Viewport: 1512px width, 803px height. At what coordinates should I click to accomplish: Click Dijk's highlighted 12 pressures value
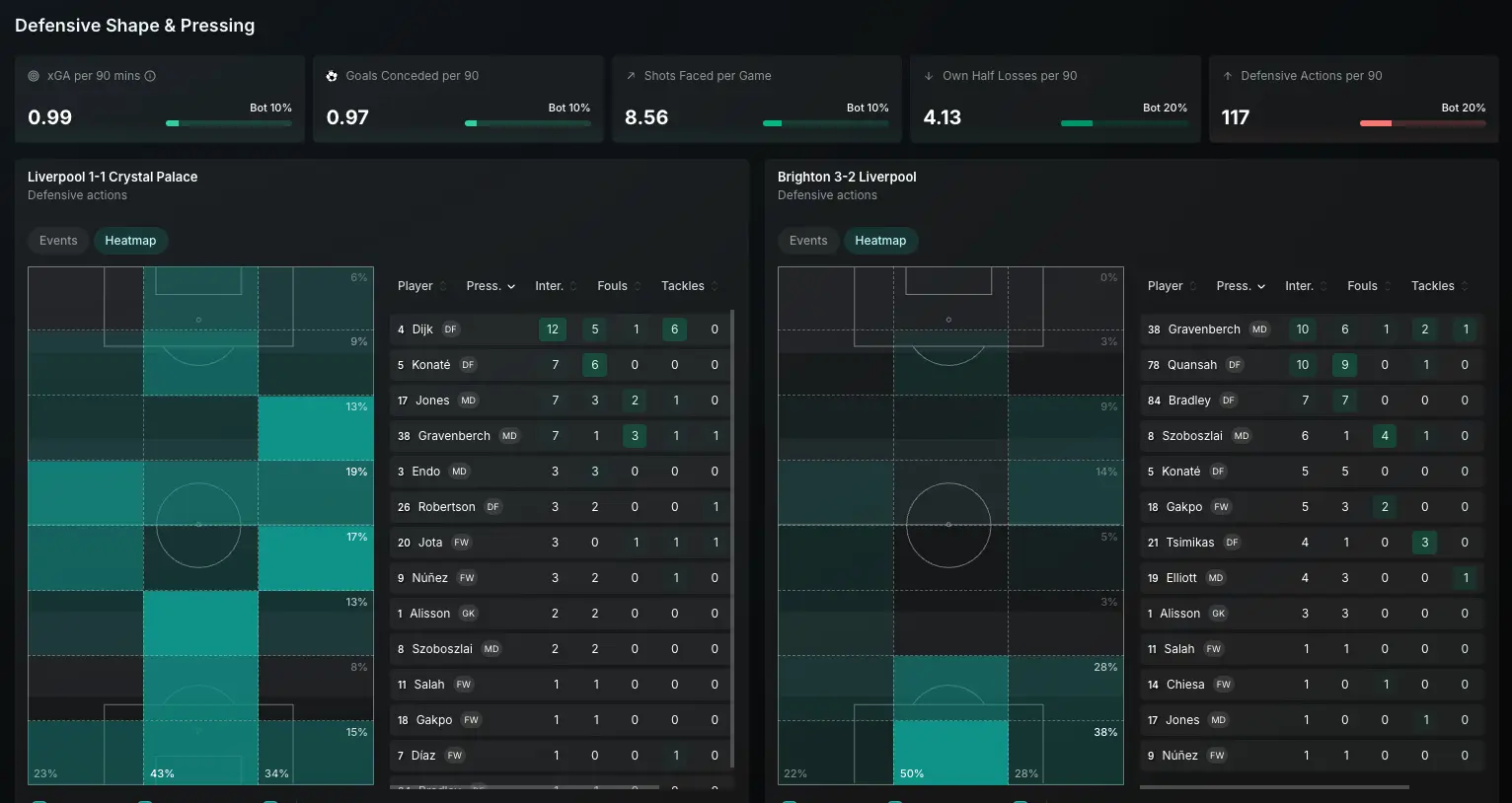[x=553, y=329]
